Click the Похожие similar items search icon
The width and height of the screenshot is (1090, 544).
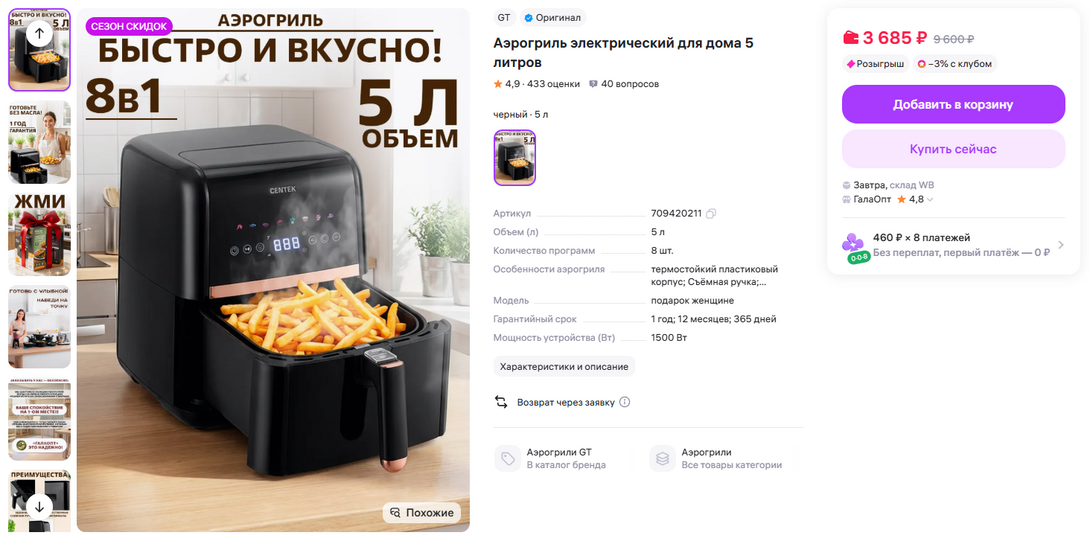pyautogui.click(x=396, y=513)
